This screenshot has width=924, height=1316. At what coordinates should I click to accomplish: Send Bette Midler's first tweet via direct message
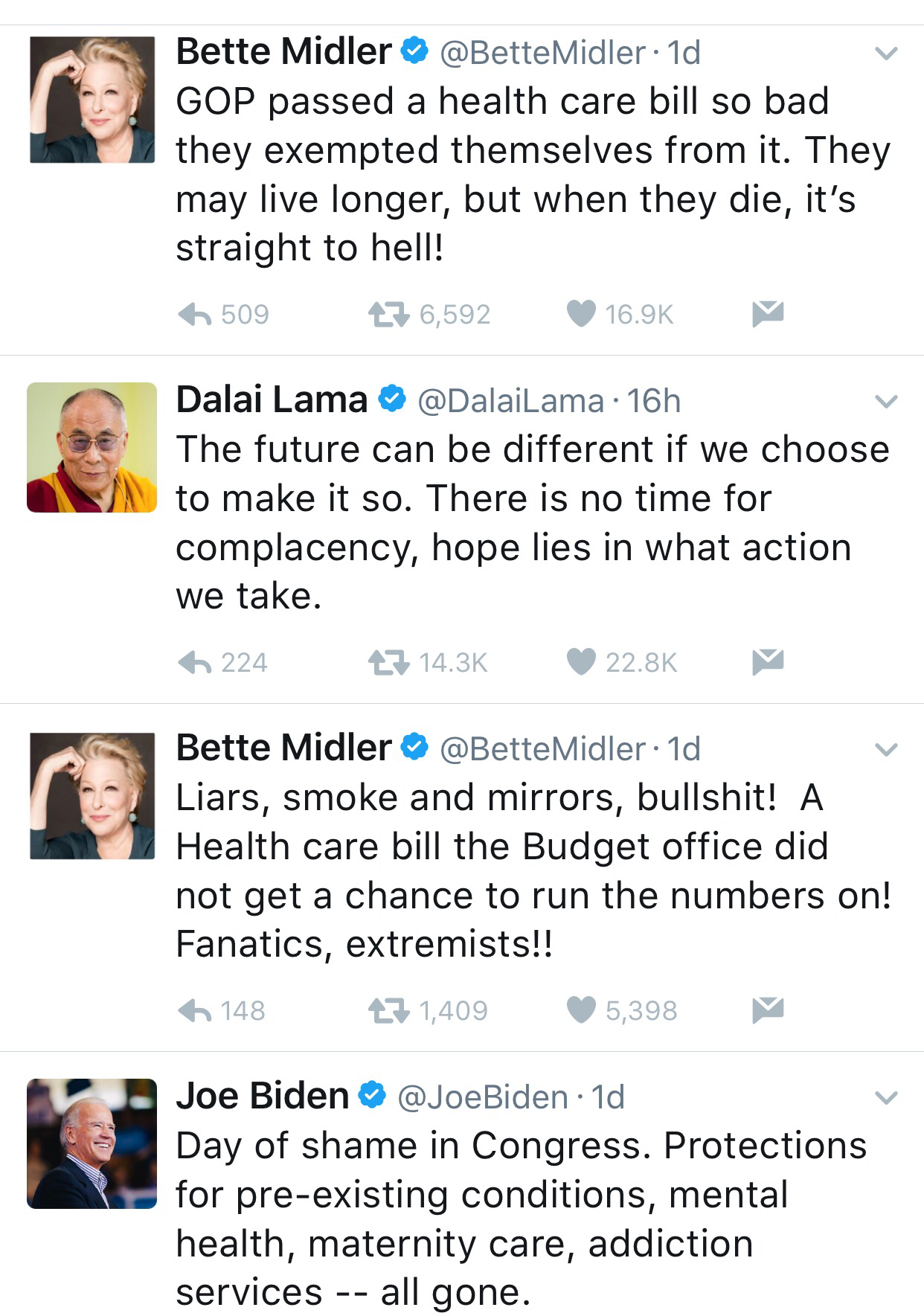pyautogui.click(x=768, y=314)
